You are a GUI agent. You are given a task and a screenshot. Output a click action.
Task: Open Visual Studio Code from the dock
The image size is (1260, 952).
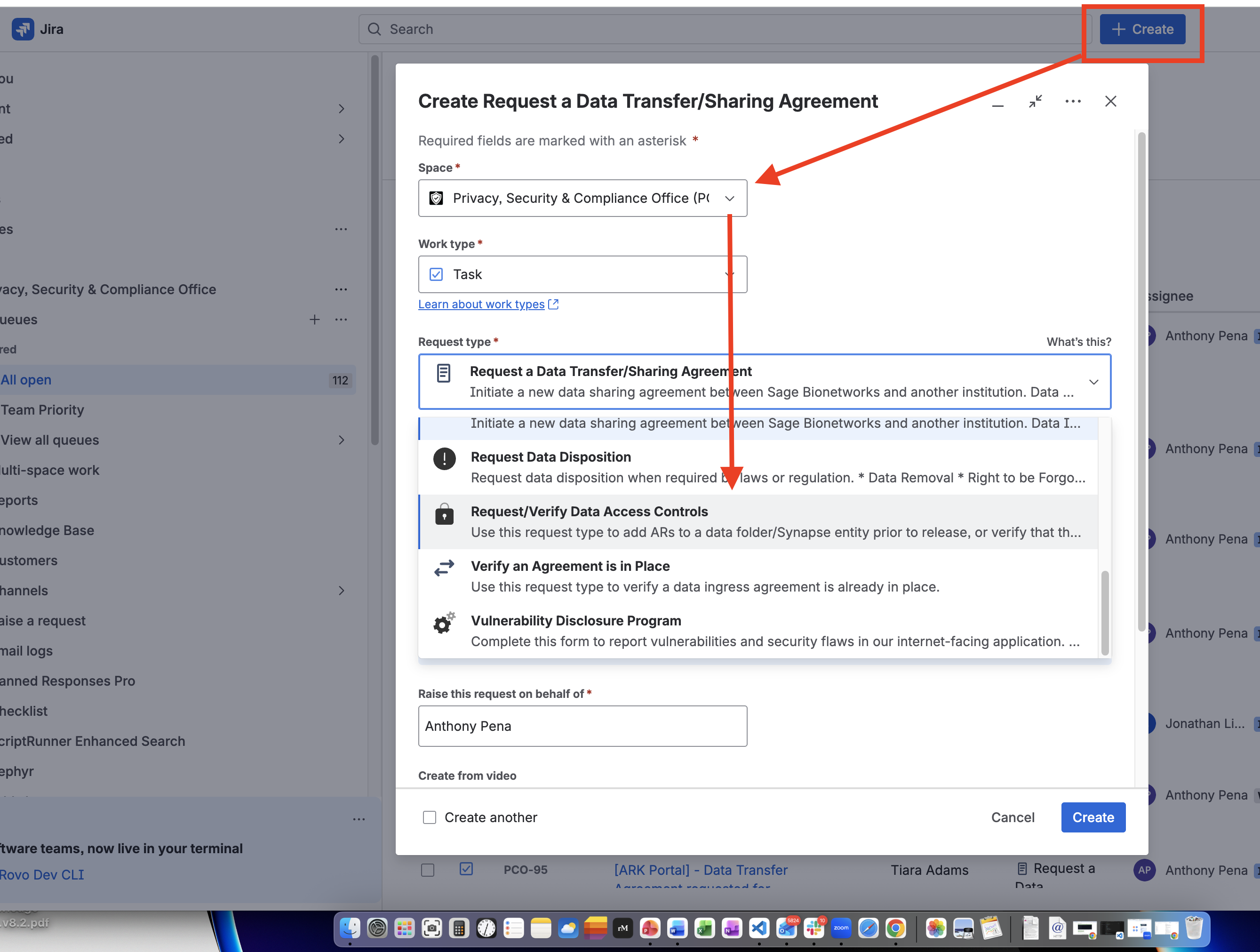coord(759,928)
